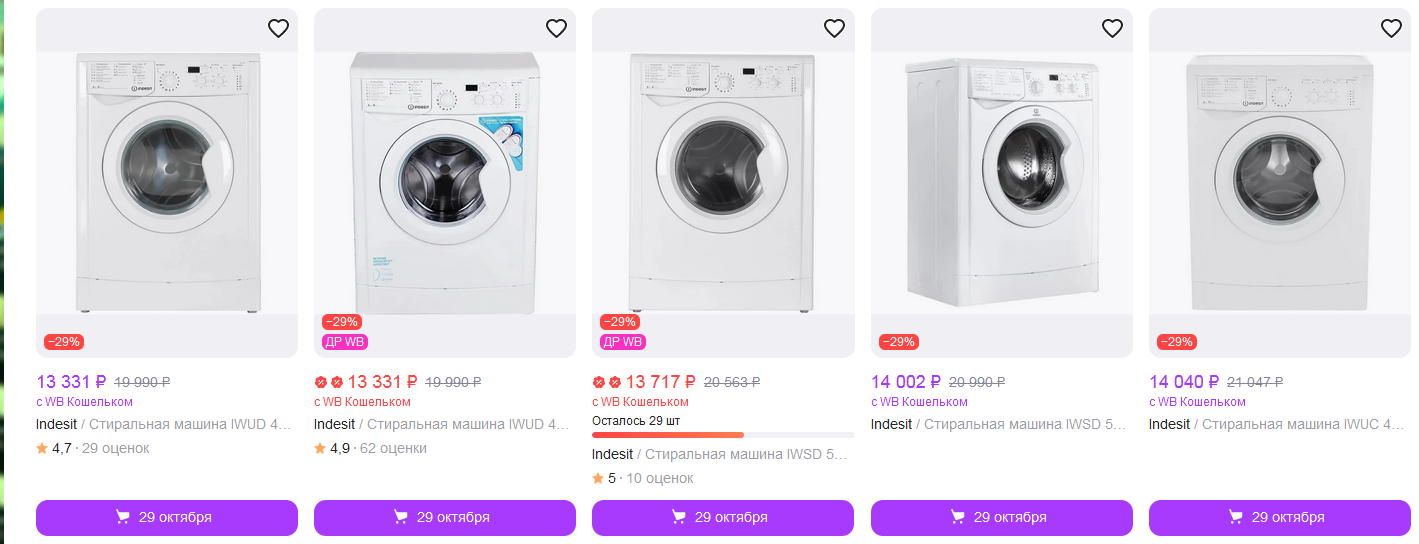Image resolution: width=1419 pixels, height=544 pixels.
Task: Click the 'ДР WB' badge on third washer
Action: 623,342
